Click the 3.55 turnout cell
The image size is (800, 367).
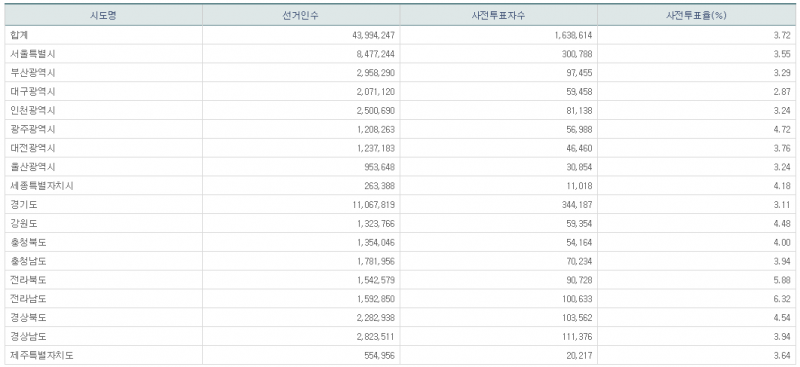tap(783, 54)
